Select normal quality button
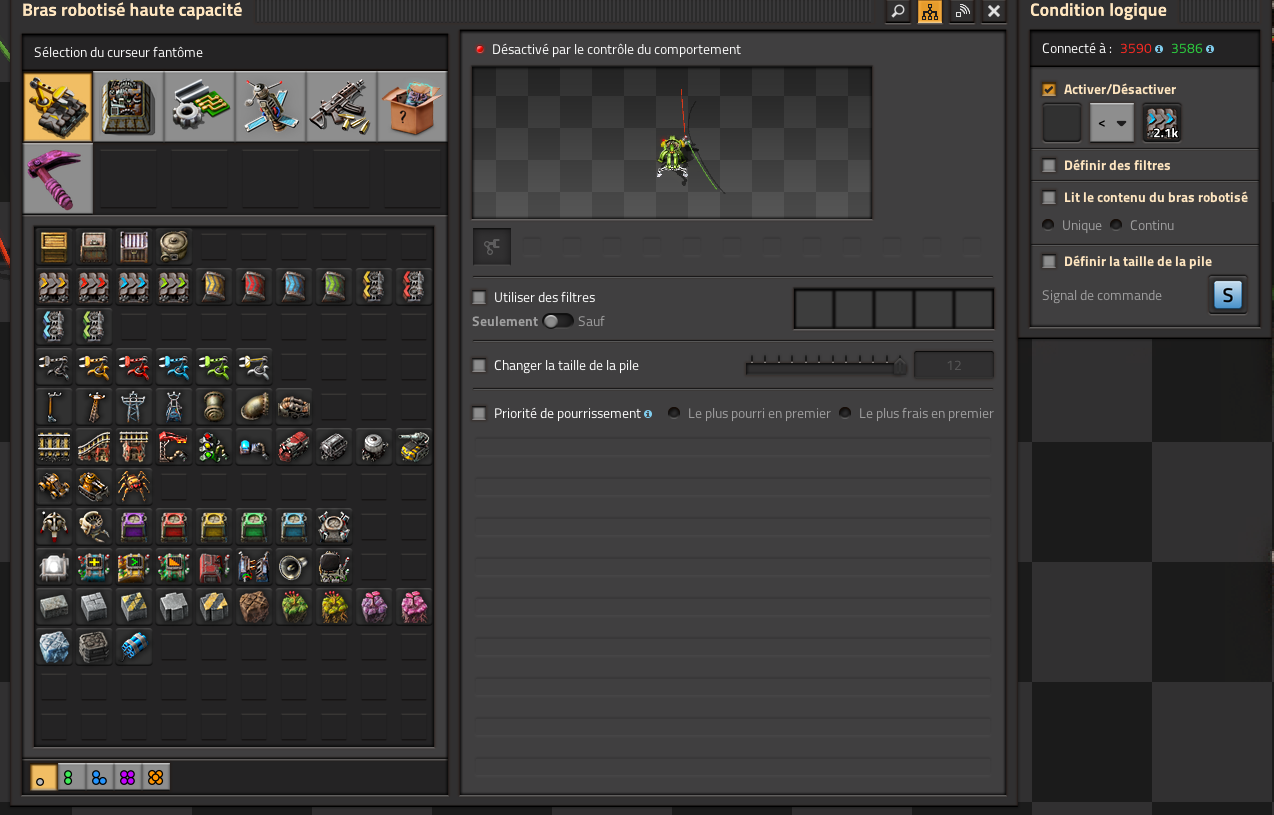The height and width of the screenshot is (815, 1274). point(43,777)
